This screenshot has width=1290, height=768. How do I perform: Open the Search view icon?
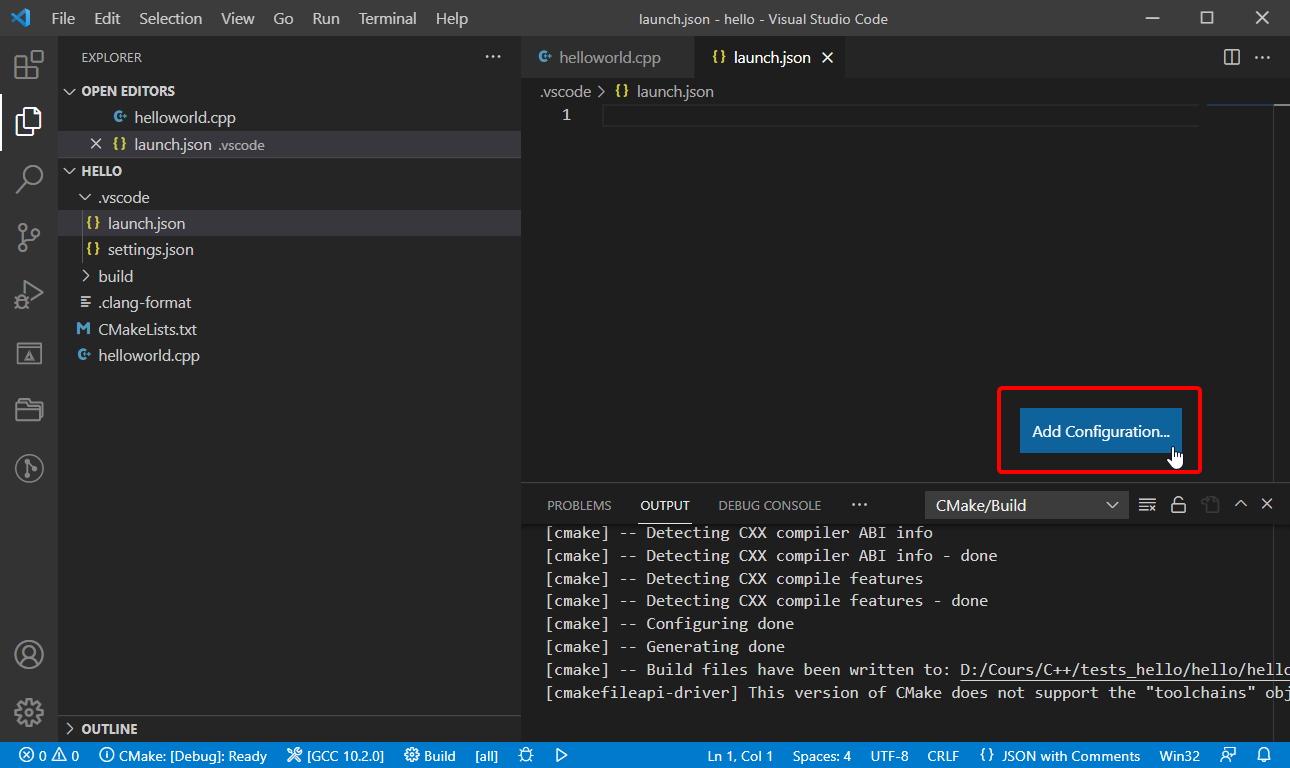coord(28,180)
